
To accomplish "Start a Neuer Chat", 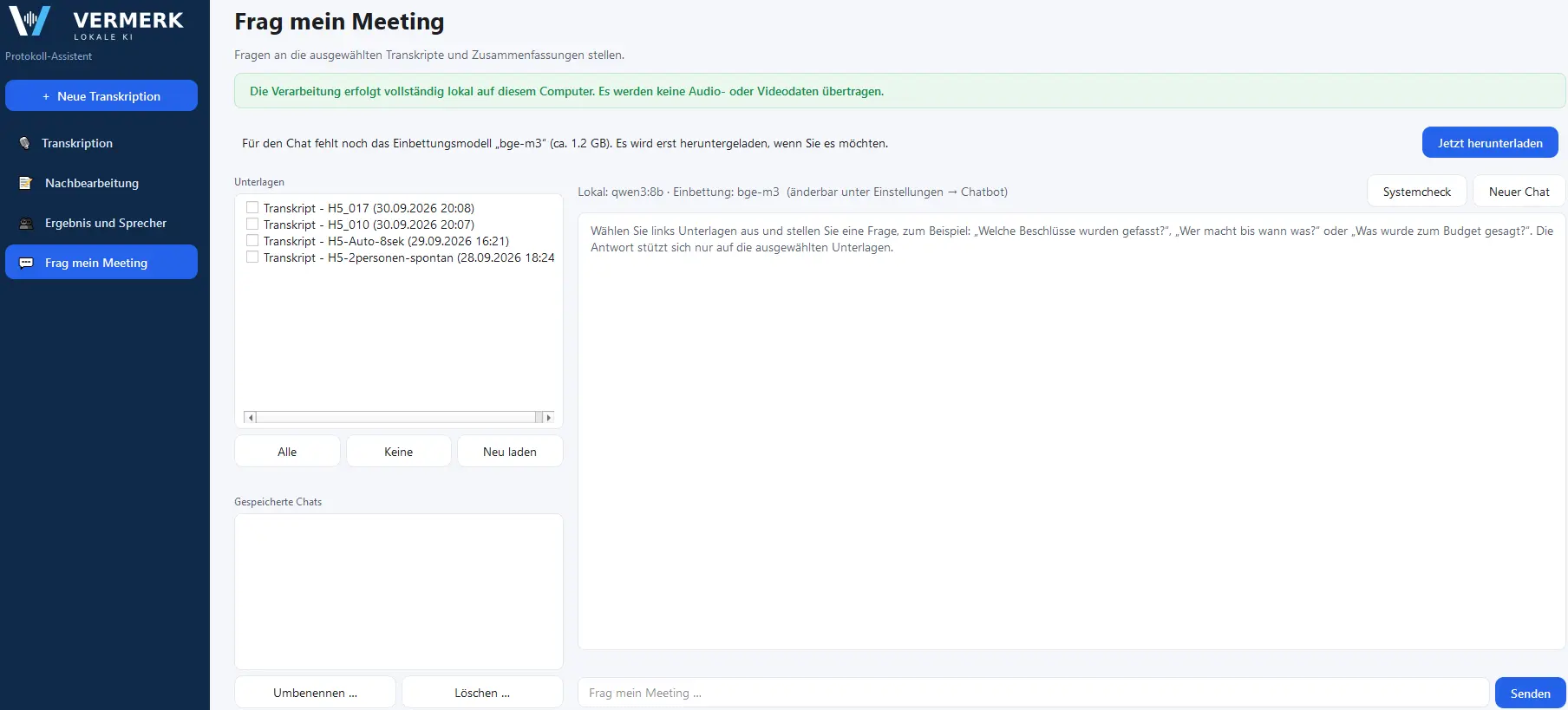I will point(1519,192).
